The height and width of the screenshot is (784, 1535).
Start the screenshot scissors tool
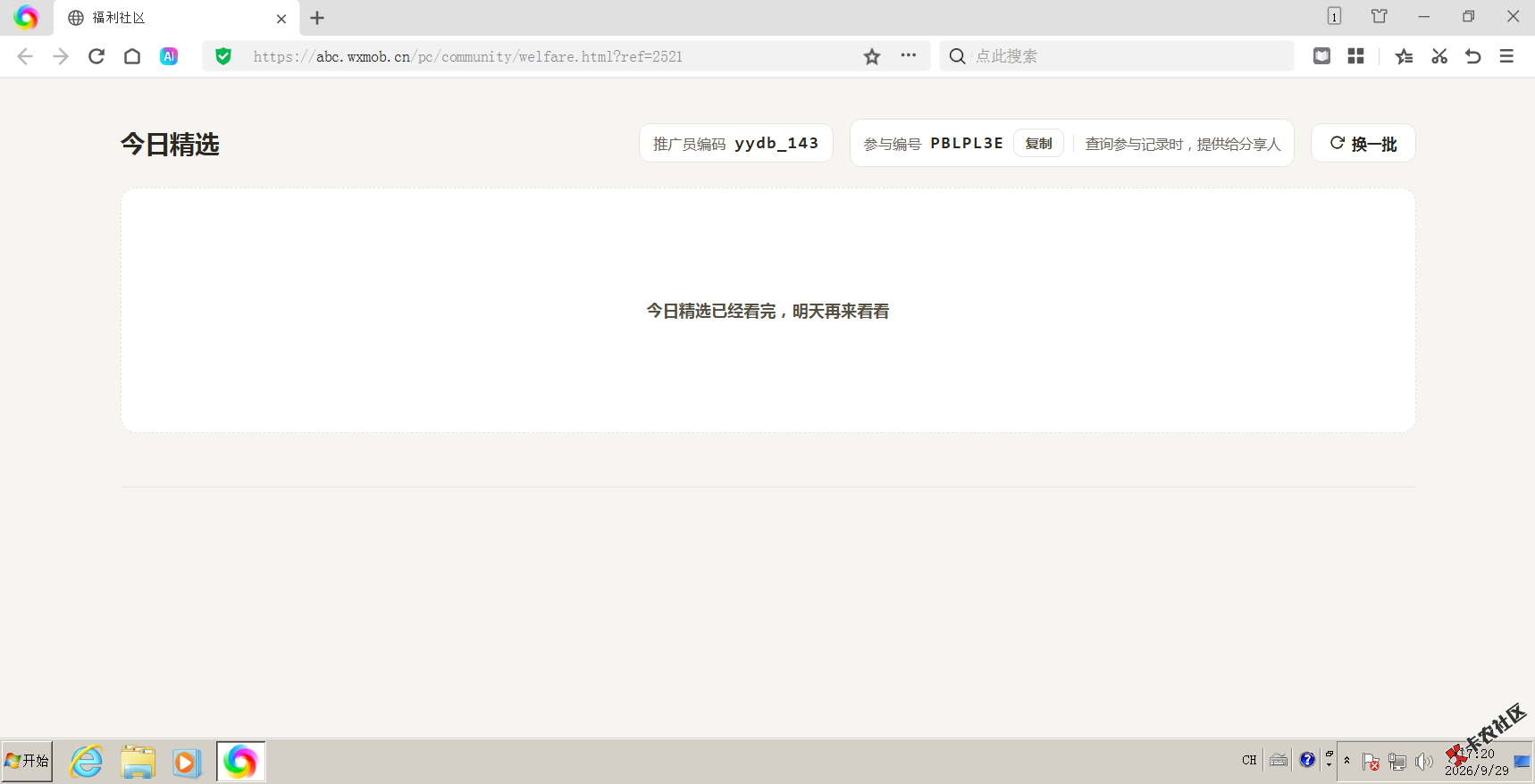pyautogui.click(x=1439, y=56)
